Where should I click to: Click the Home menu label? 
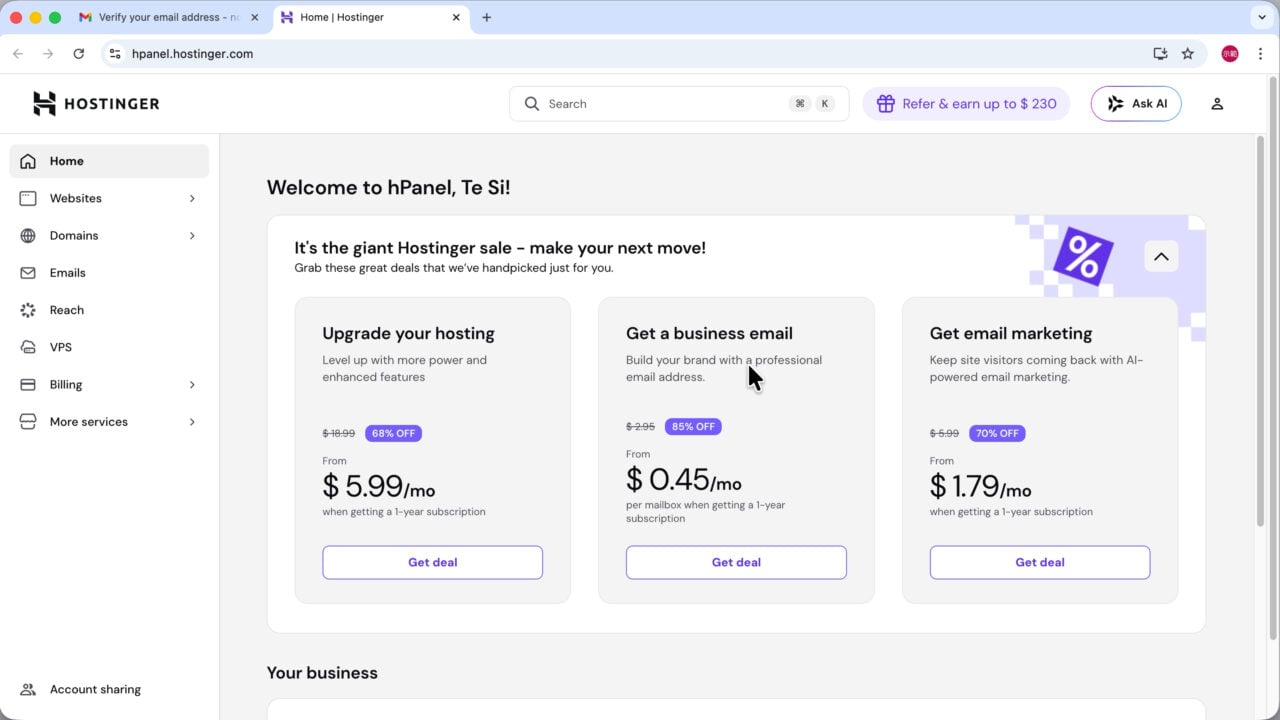67,161
